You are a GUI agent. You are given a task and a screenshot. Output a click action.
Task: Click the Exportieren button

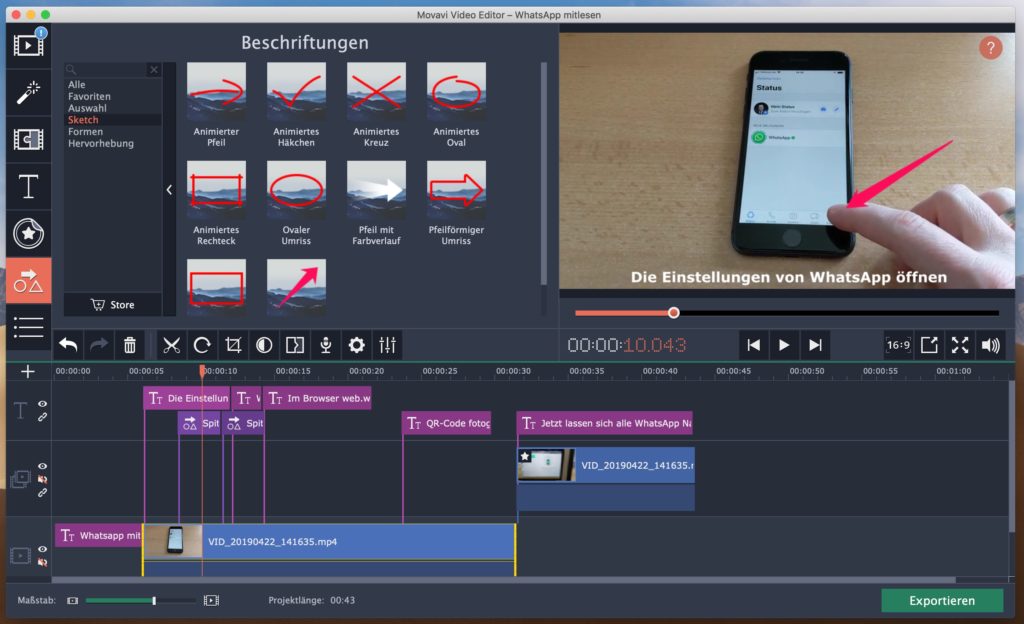[x=941, y=600]
